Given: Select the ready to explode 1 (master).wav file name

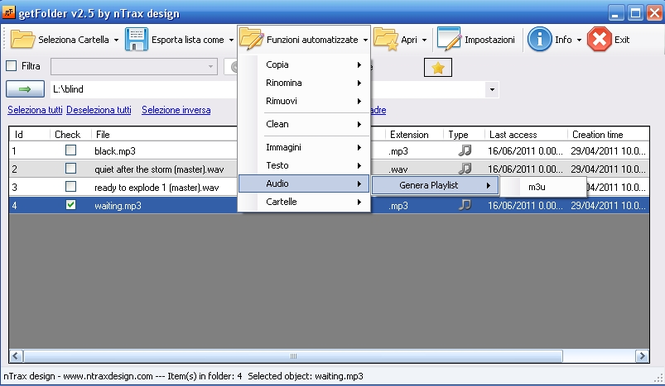Looking at the screenshot, I should point(156,187).
